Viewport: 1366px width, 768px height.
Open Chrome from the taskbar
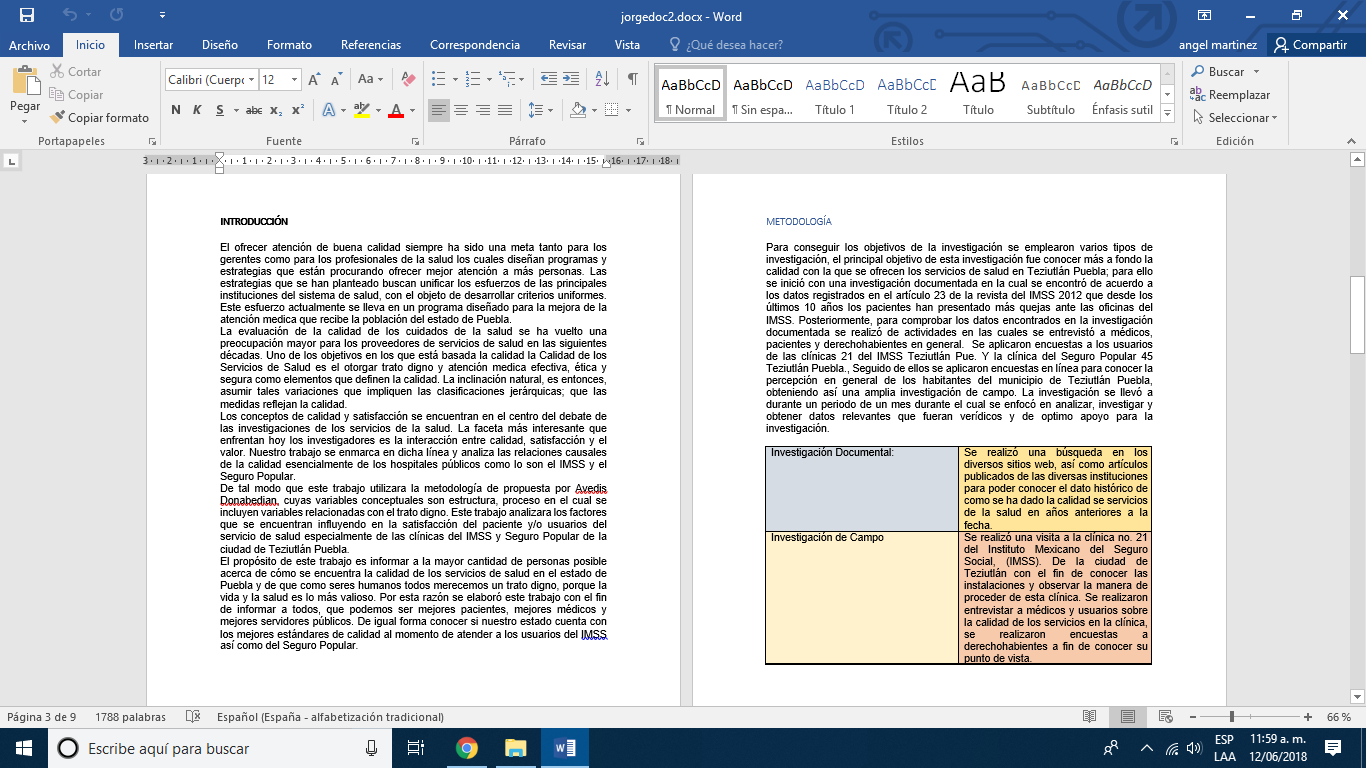[466, 748]
